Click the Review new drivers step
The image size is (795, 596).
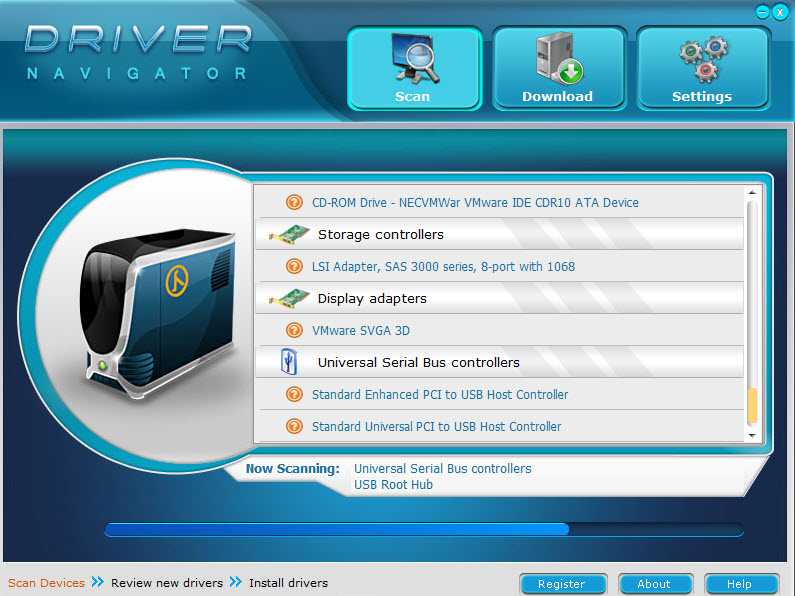coord(167,583)
